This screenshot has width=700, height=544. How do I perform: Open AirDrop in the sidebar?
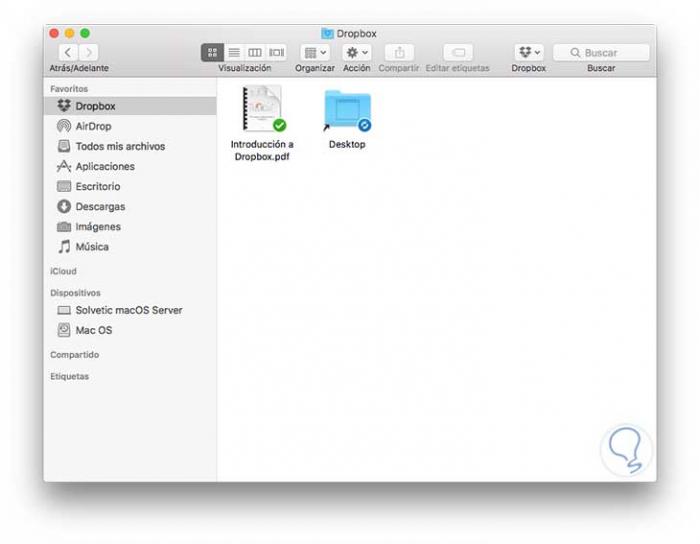pyautogui.click(x=130, y=126)
